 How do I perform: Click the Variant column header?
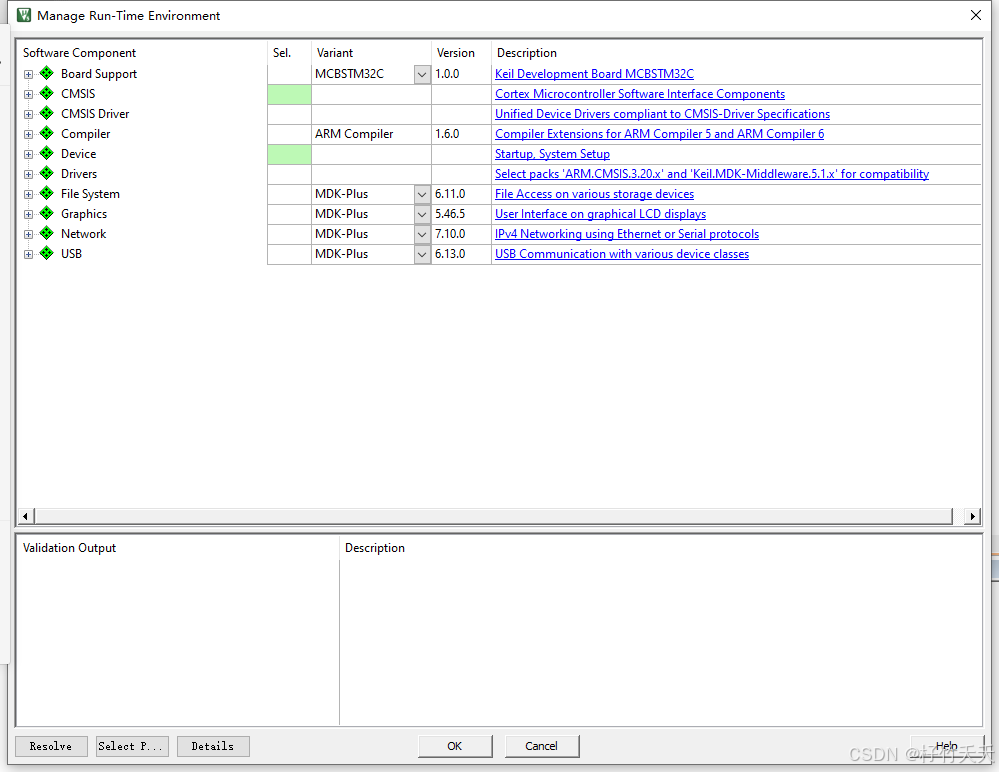pos(335,53)
